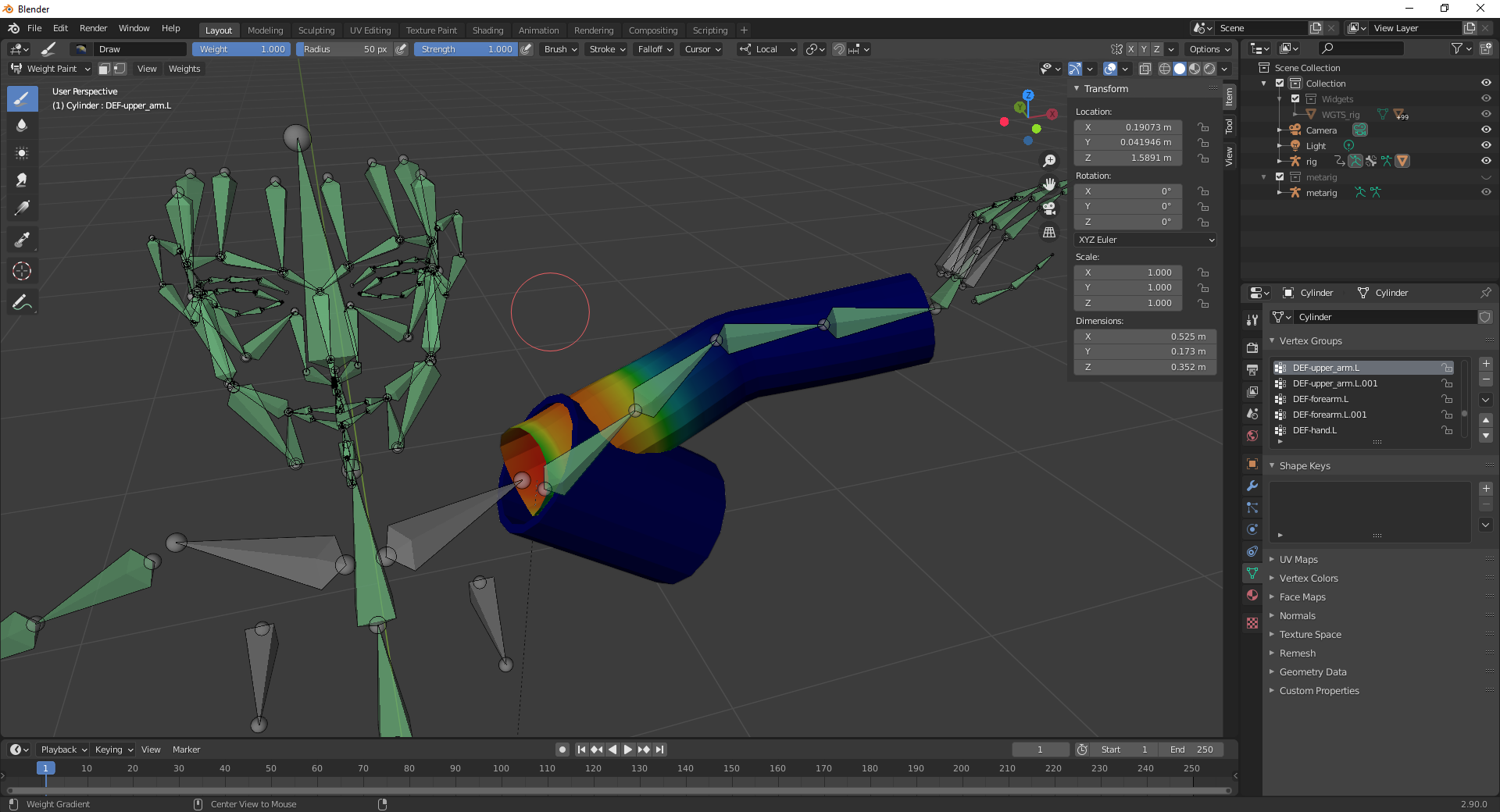Viewport: 1500px width, 812px height.
Task: Play the animation forward
Action: pyautogui.click(x=628, y=750)
